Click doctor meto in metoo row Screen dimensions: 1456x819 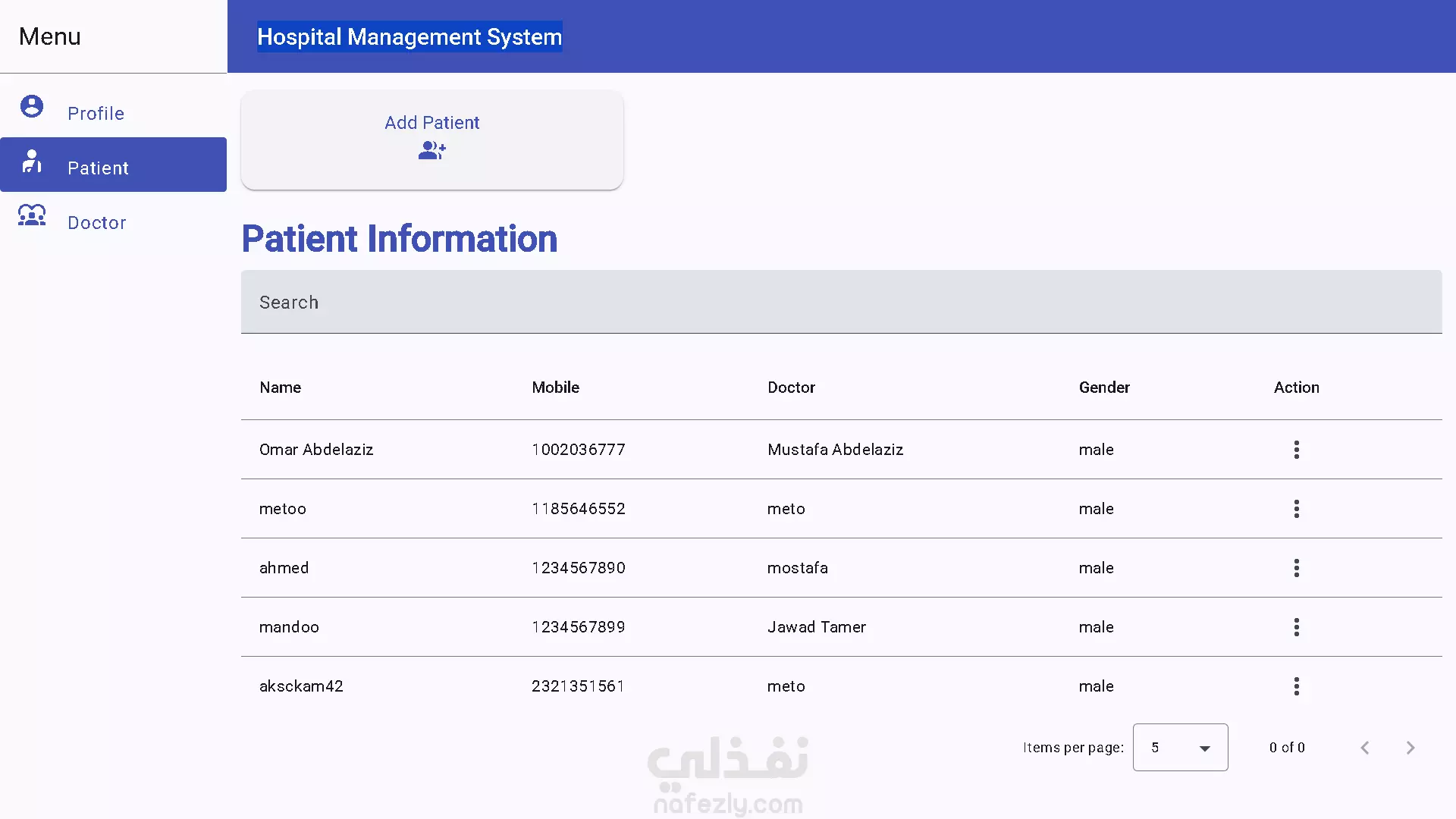[786, 509]
